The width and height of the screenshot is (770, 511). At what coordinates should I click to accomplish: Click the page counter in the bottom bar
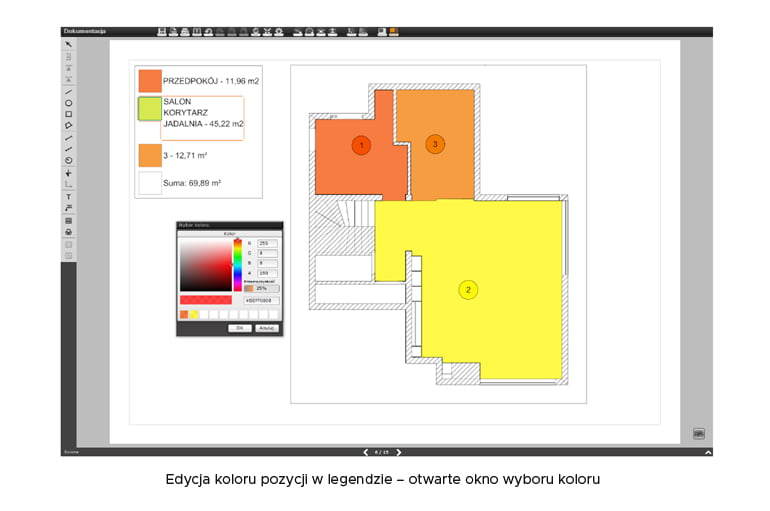click(x=382, y=452)
